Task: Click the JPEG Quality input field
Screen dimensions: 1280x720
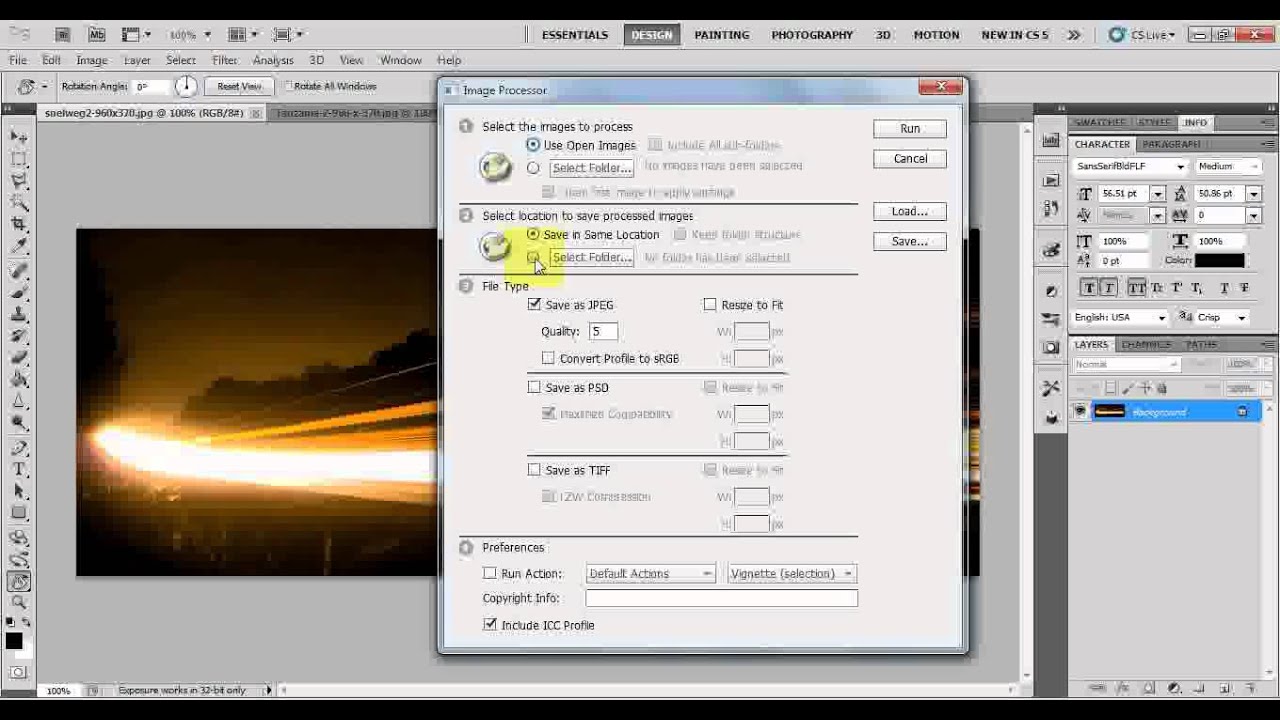Action: 603,331
